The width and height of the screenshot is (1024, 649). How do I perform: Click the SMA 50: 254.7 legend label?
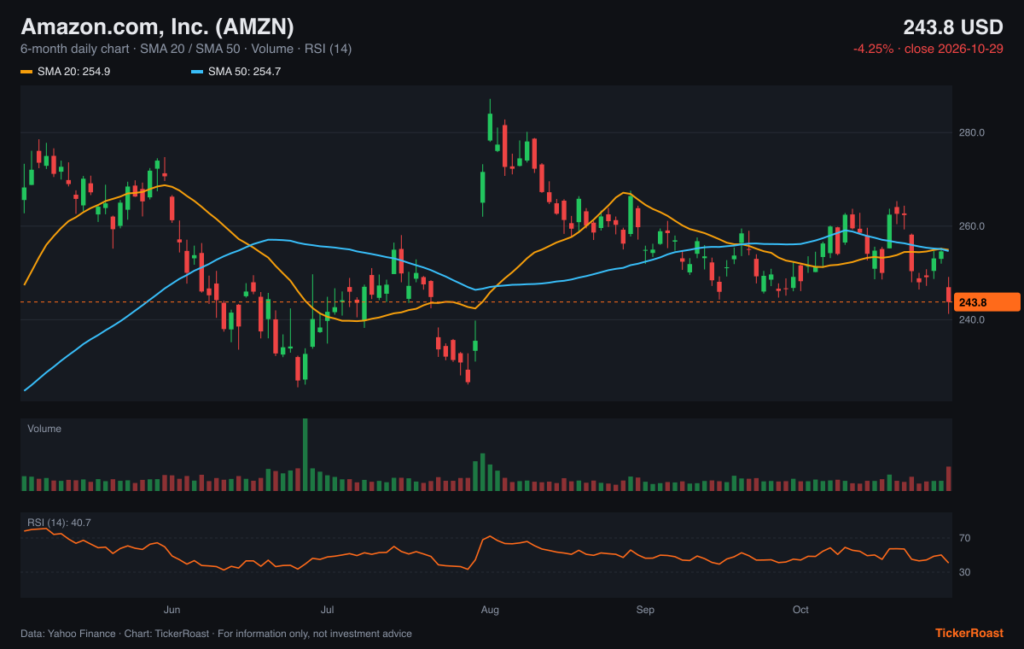pos(244,72)
